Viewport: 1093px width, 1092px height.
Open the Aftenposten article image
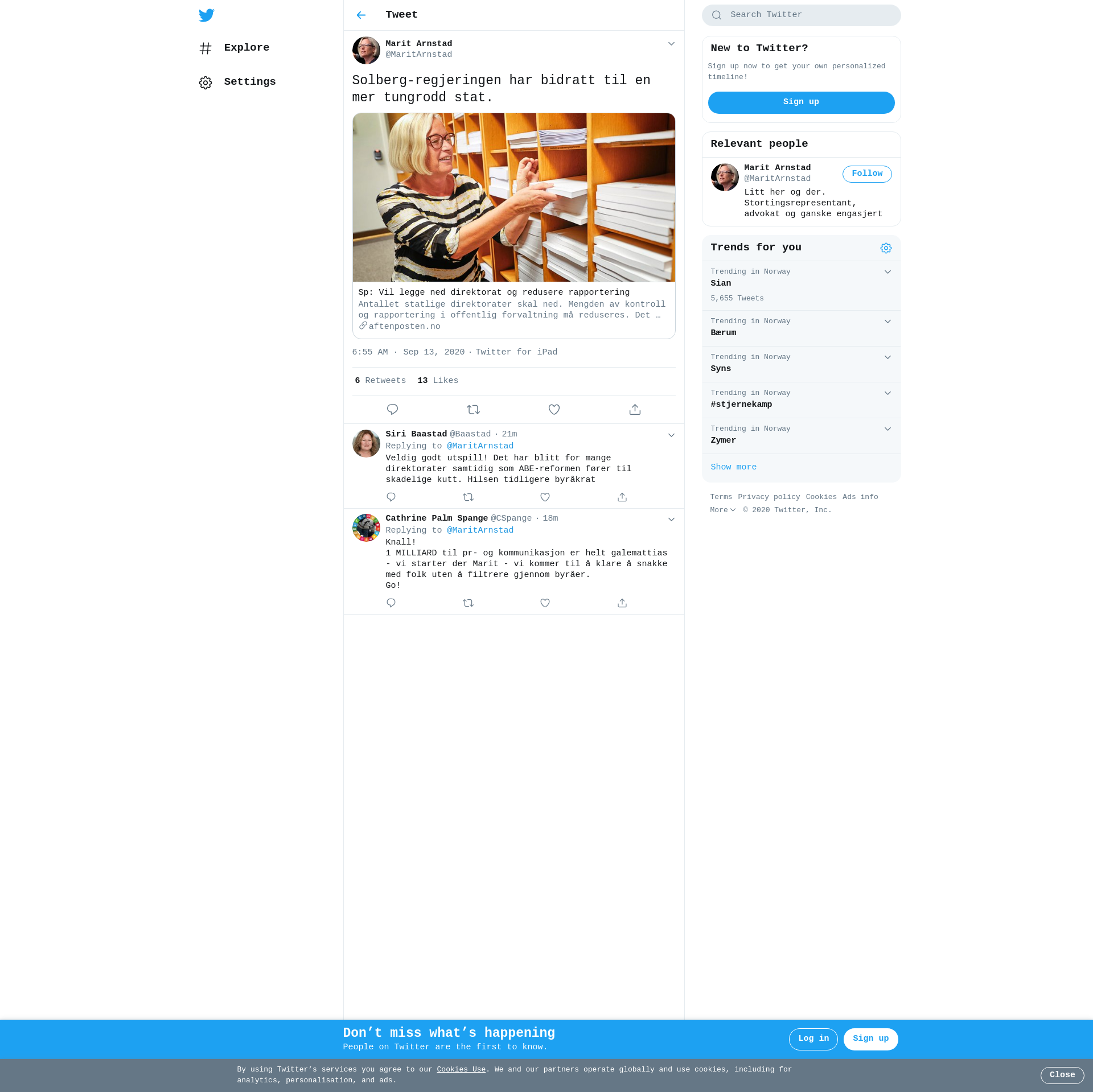click(513, 197)
